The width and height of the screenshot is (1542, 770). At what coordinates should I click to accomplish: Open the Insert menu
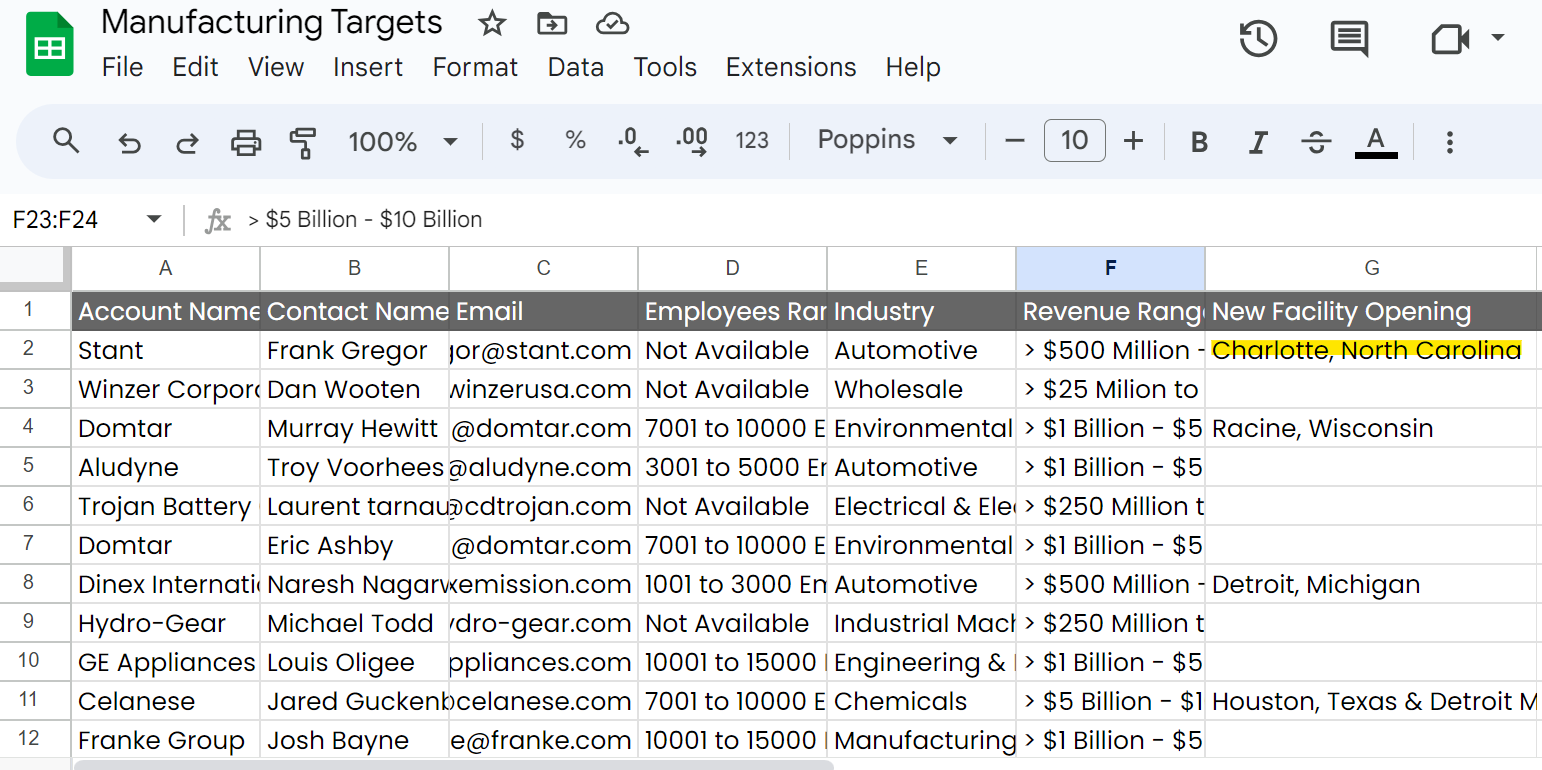368,67
